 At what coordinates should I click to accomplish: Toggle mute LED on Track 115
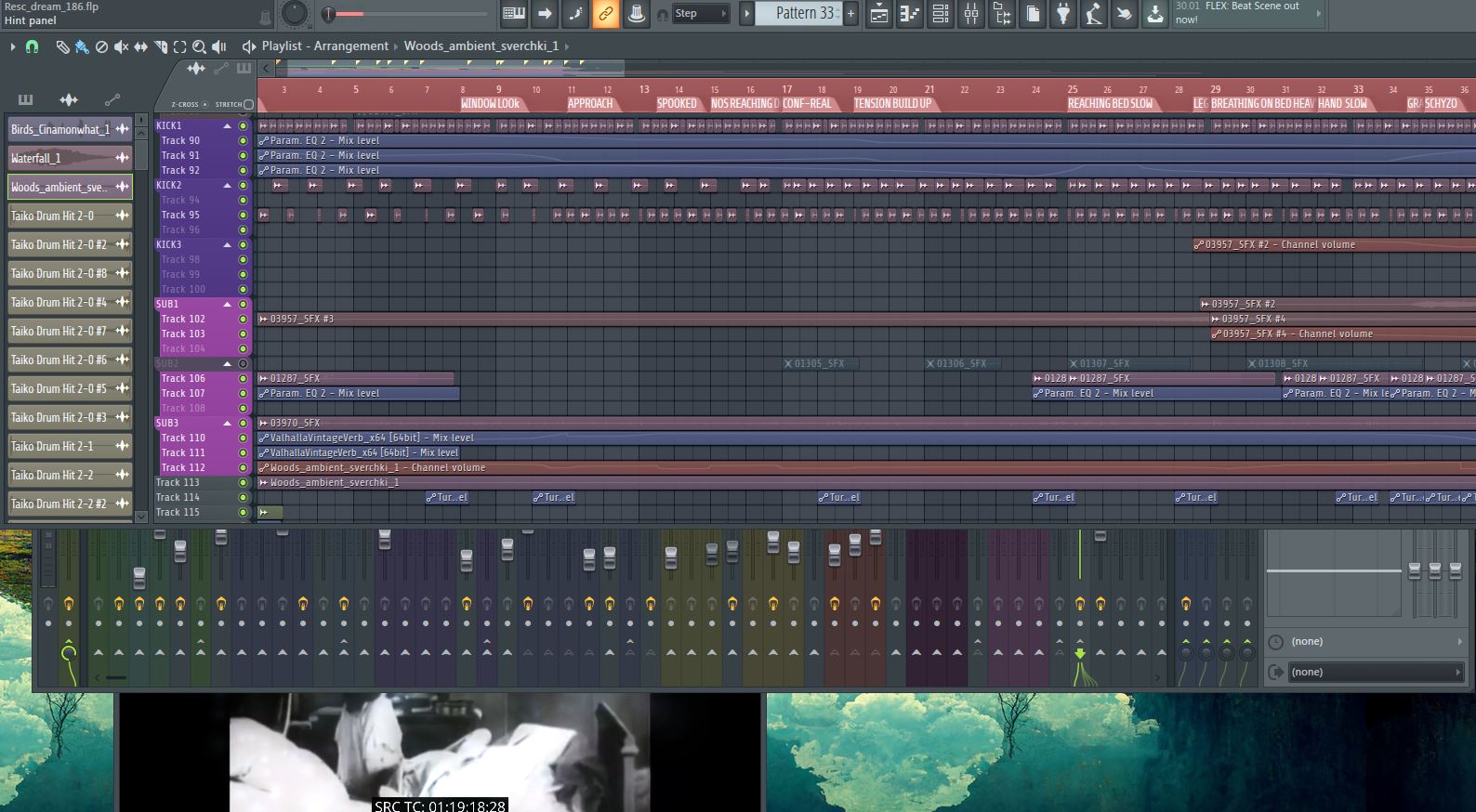[244, 513]
